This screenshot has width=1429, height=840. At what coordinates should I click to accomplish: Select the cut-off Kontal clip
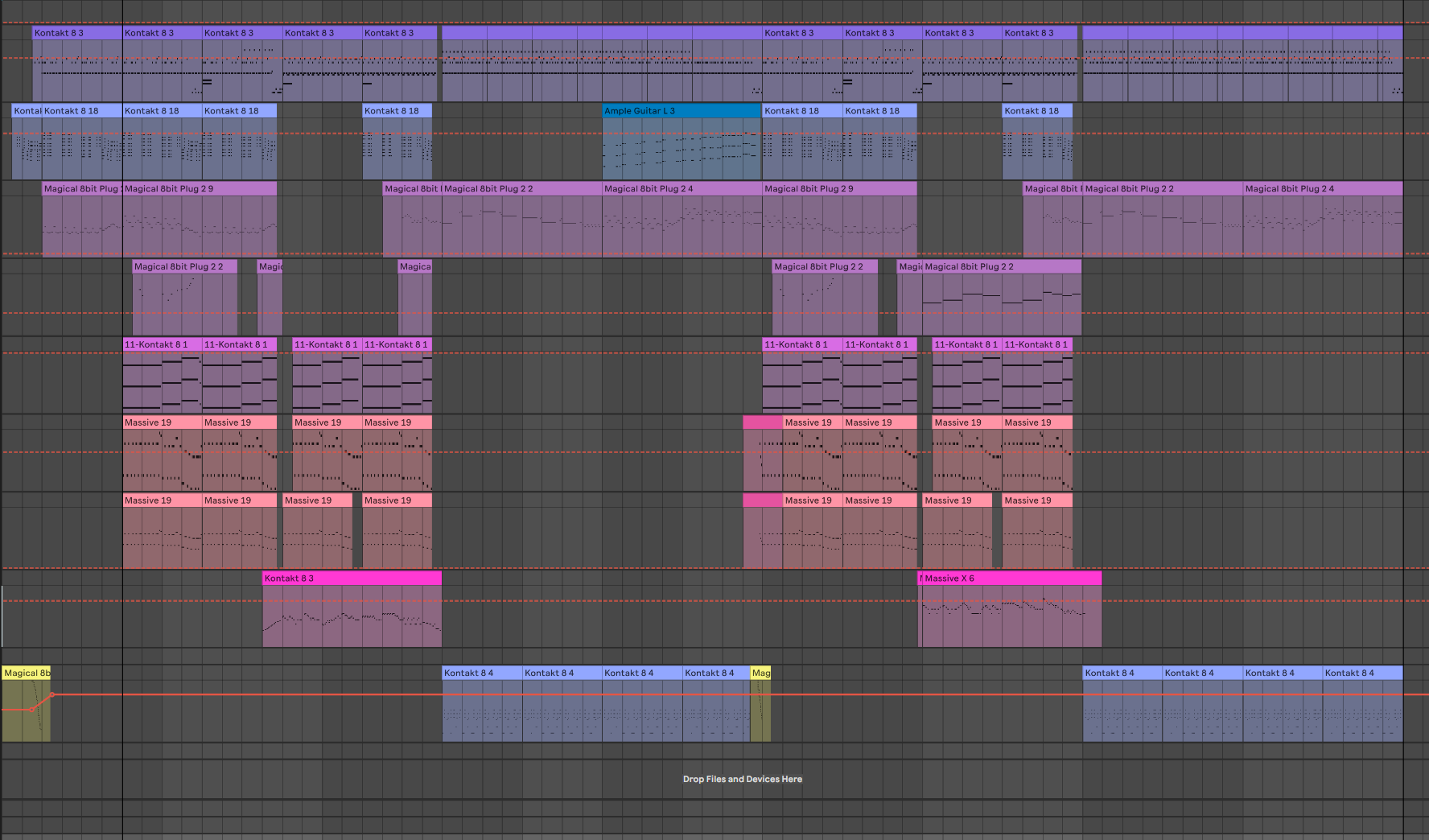pos(27,142)
